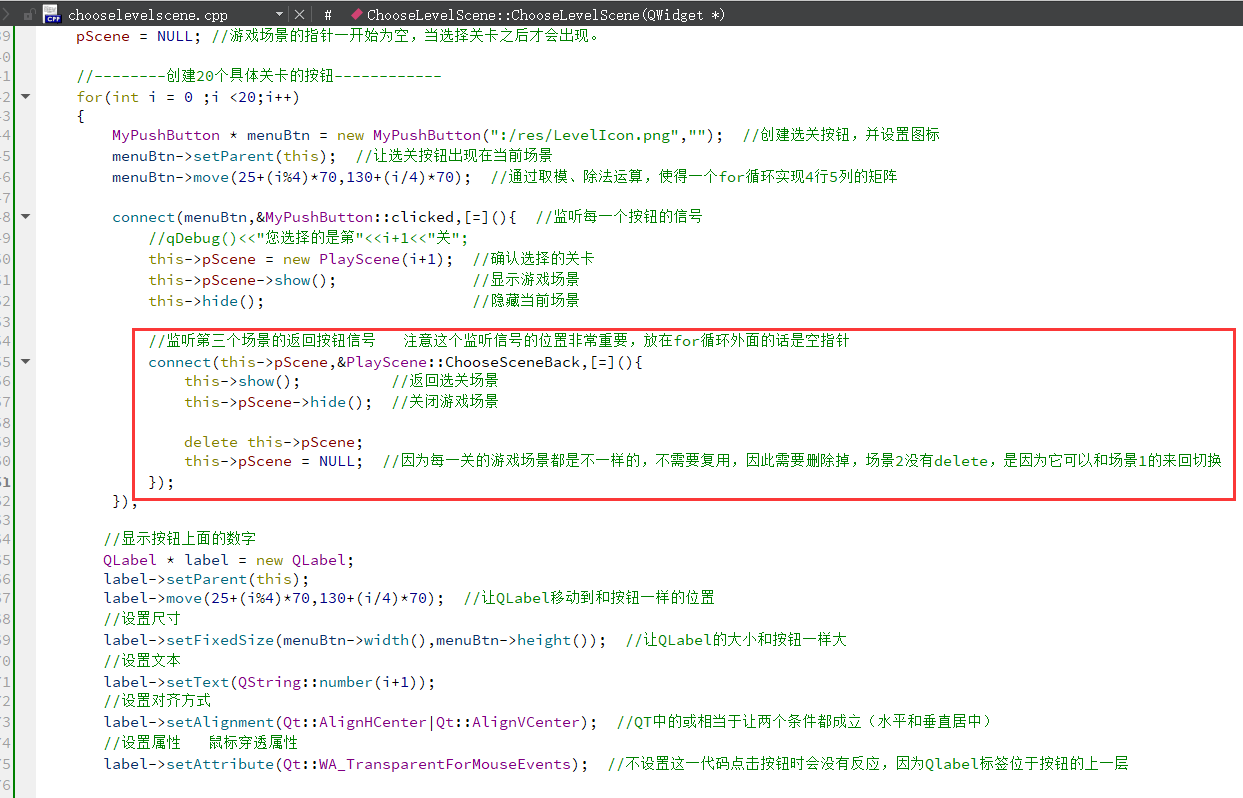Click the 'label->setText(QString::number(i+1));' line

tap(270, 682)
